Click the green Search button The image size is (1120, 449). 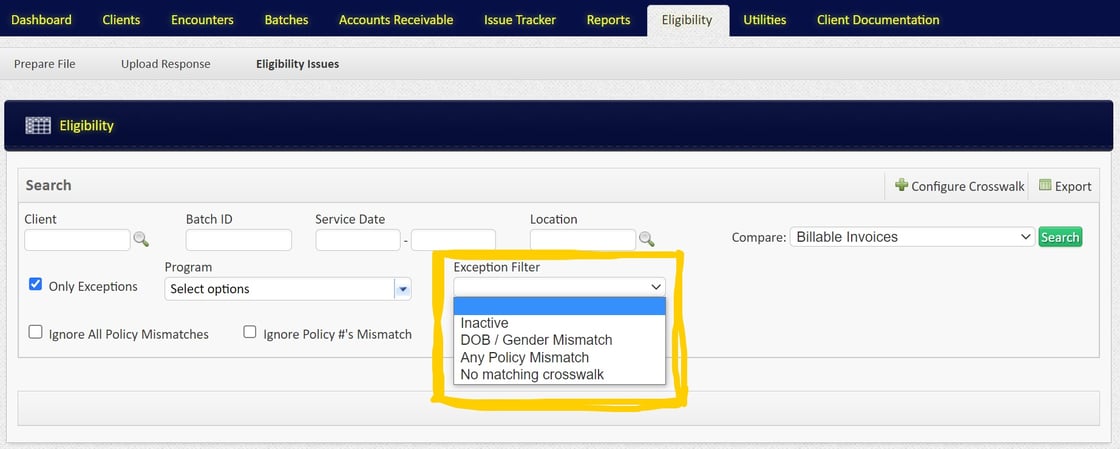pyautogui.click(x=1060, y=237)
